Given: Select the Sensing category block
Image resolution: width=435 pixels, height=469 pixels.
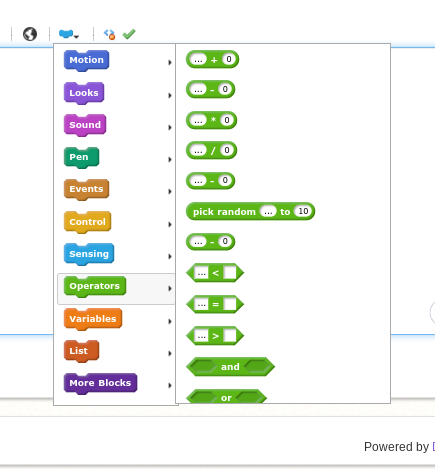Looking at the screenshot, I should (89, 254).
